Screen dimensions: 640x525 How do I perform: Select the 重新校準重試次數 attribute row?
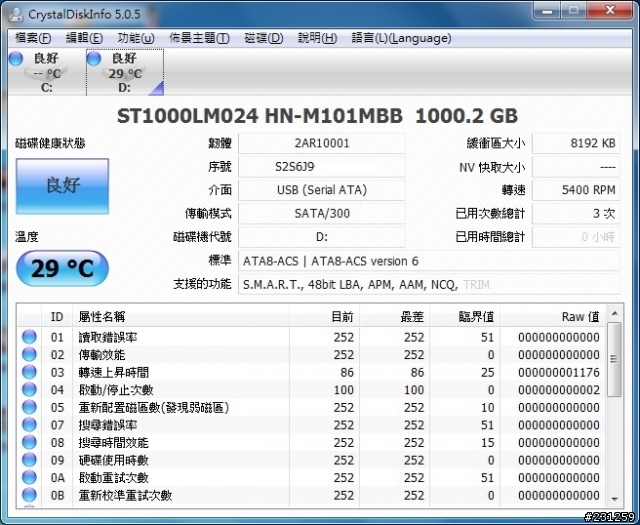click(x=311, y=495)
